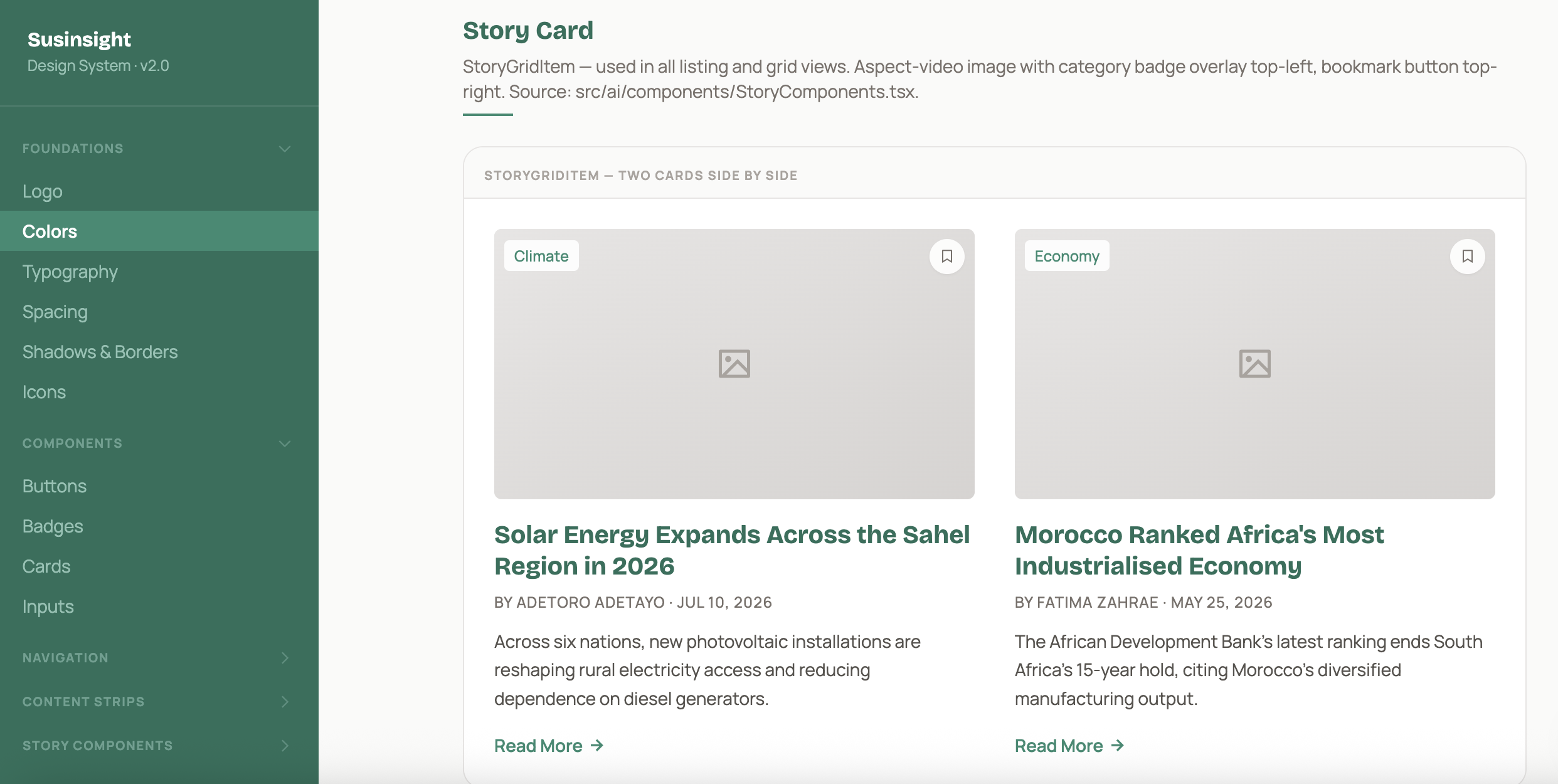
Task: Click byline 'BY FATIMA ZAHRAE · MAY 25, 2026'
Action: [1143, 602]
